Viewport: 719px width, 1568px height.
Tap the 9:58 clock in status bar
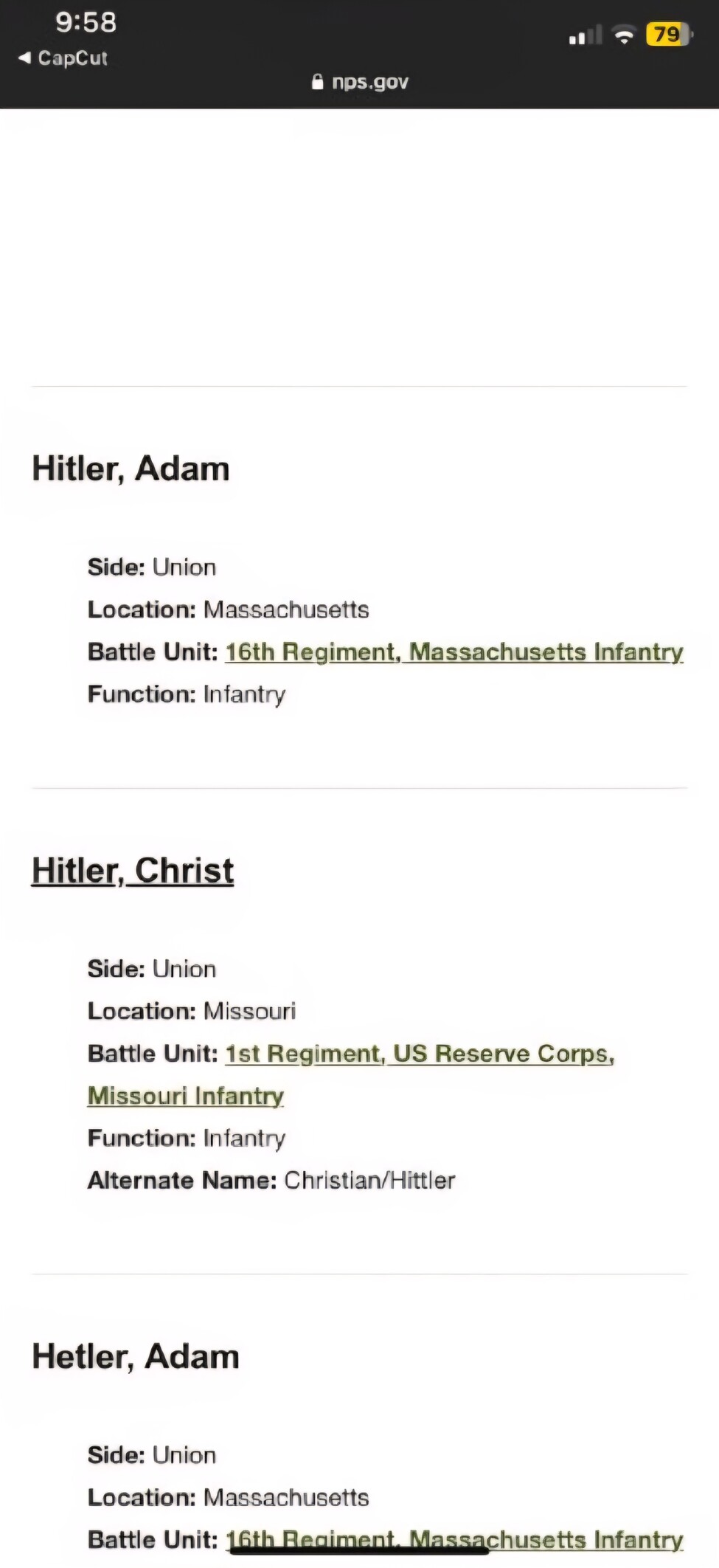coord(86,22)
